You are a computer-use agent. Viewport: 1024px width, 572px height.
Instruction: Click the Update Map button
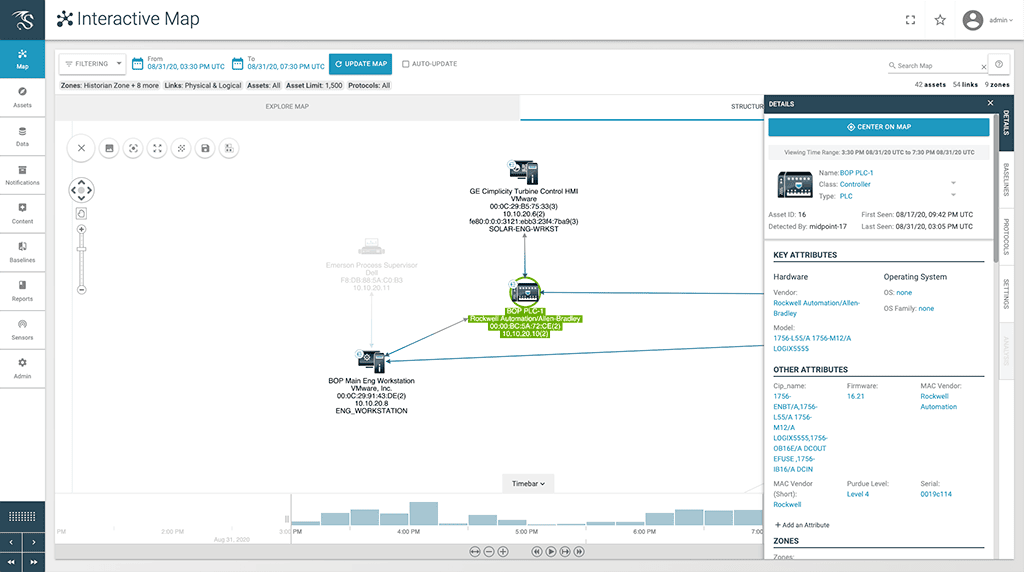[360, 64]
